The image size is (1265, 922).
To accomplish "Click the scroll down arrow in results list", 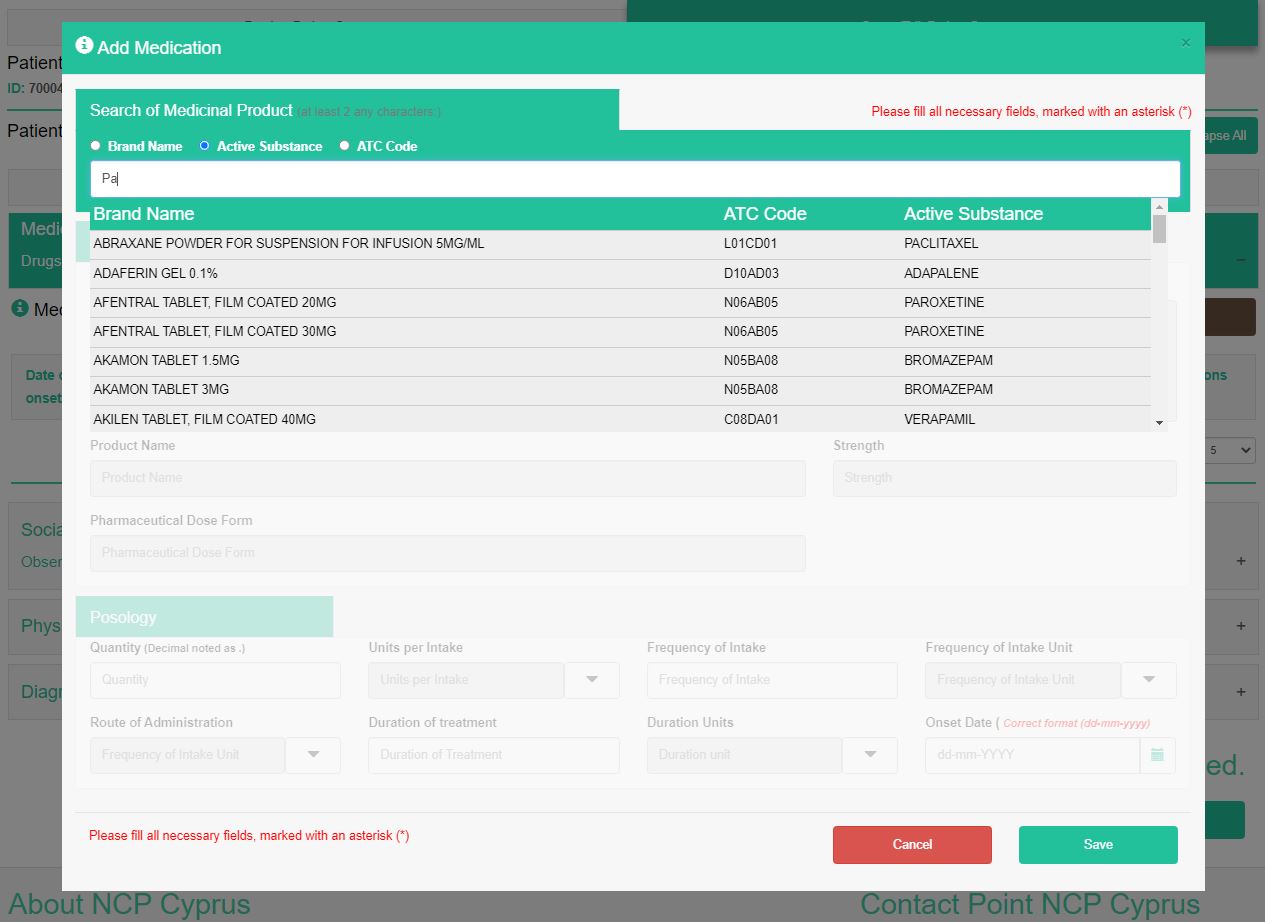I will click(x=1159, y=424).
